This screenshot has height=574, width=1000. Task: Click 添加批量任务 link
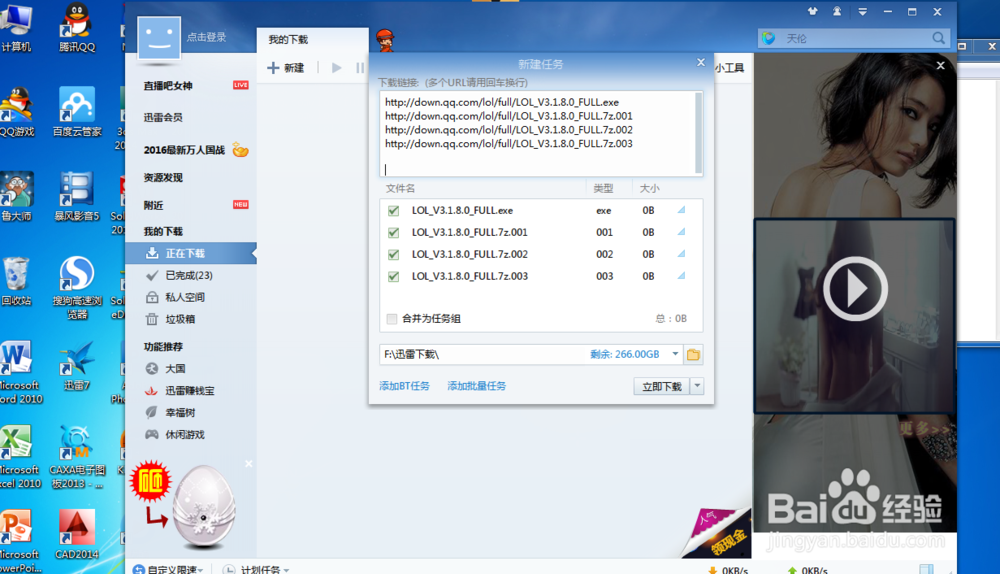[476, 386]
